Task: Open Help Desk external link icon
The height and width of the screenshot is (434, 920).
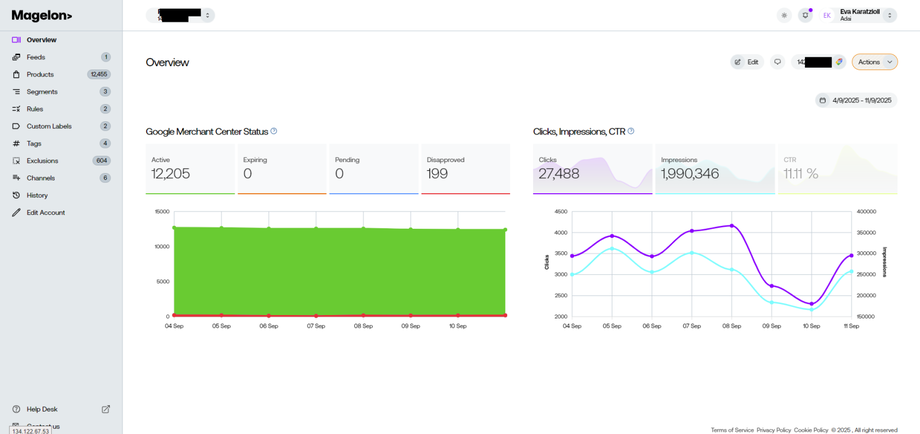Action: 106,409
